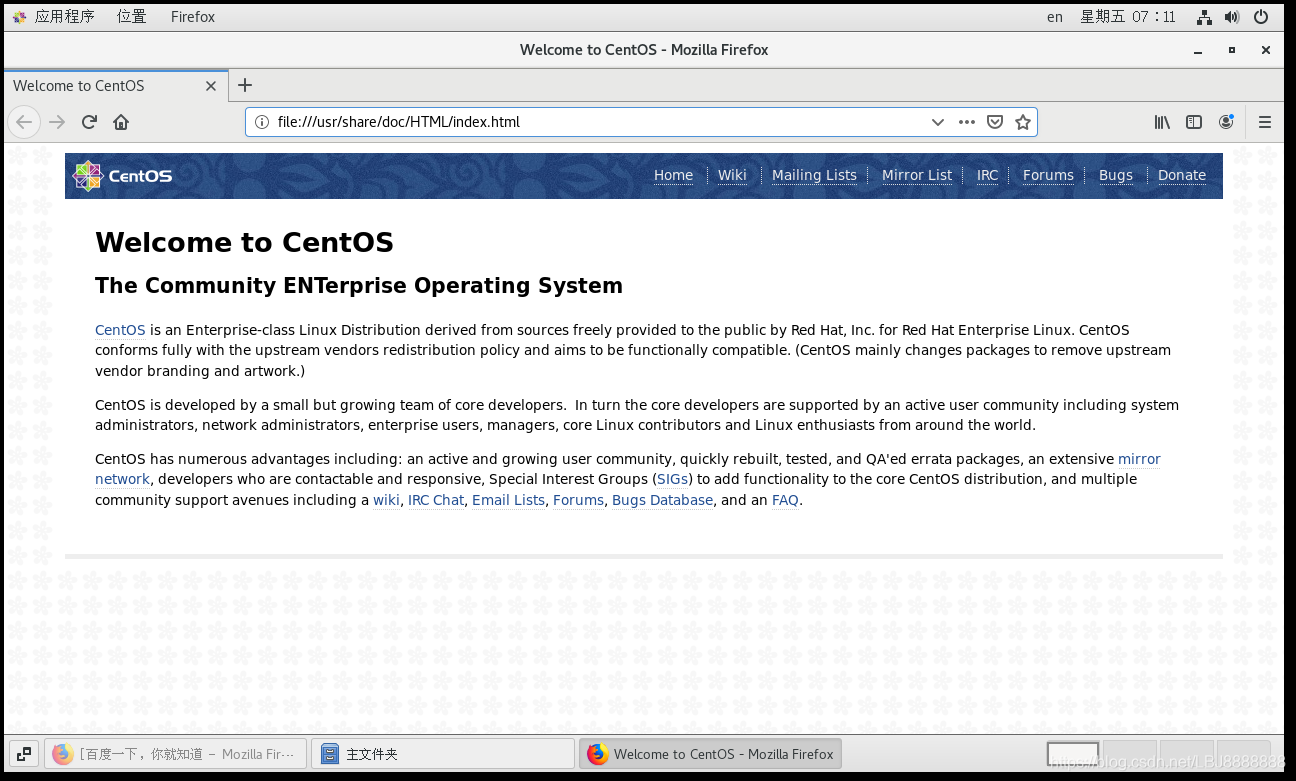
Task: Follow the Forums link in paragraph
Action: click(x=578, y=500)
